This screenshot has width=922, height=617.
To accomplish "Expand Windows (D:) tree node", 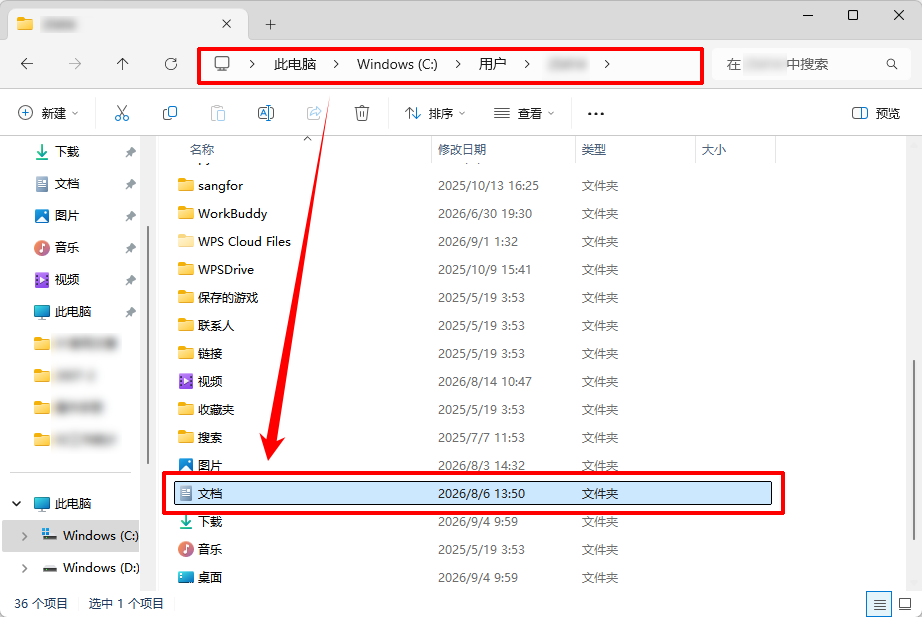I will click(x=24, y=568).
